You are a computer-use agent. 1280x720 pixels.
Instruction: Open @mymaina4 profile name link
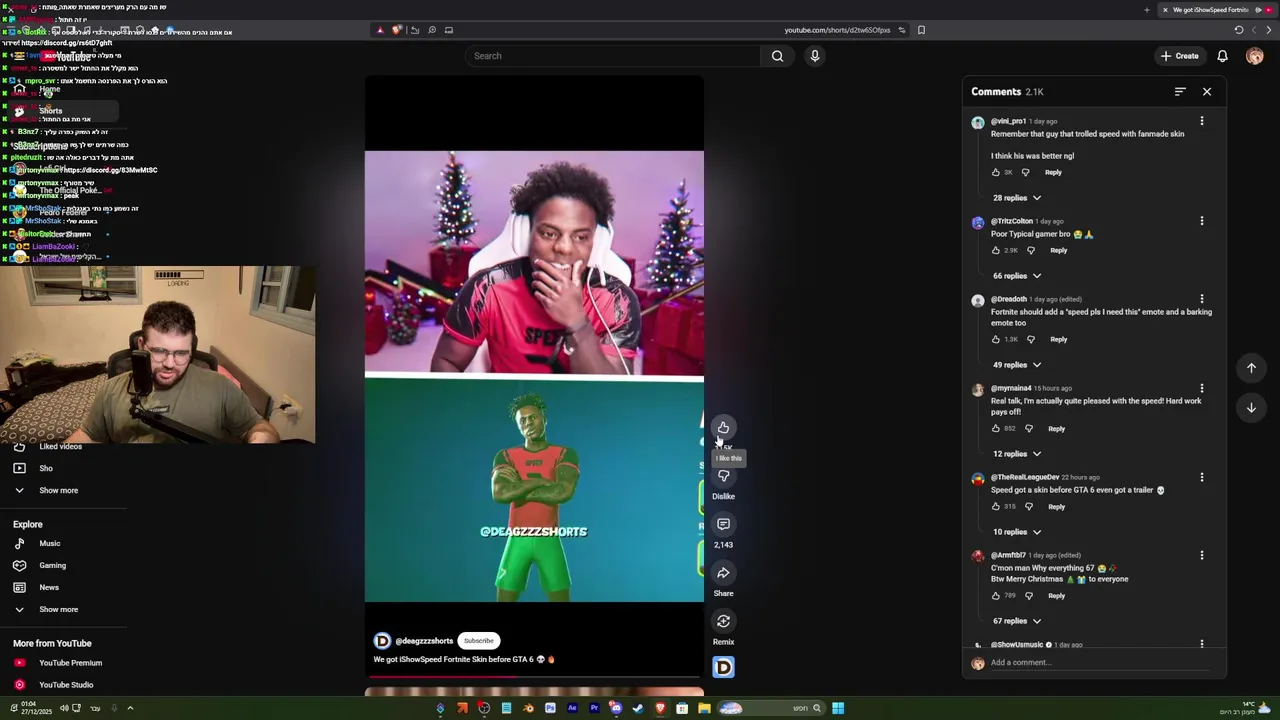(x=1010, y=388)
